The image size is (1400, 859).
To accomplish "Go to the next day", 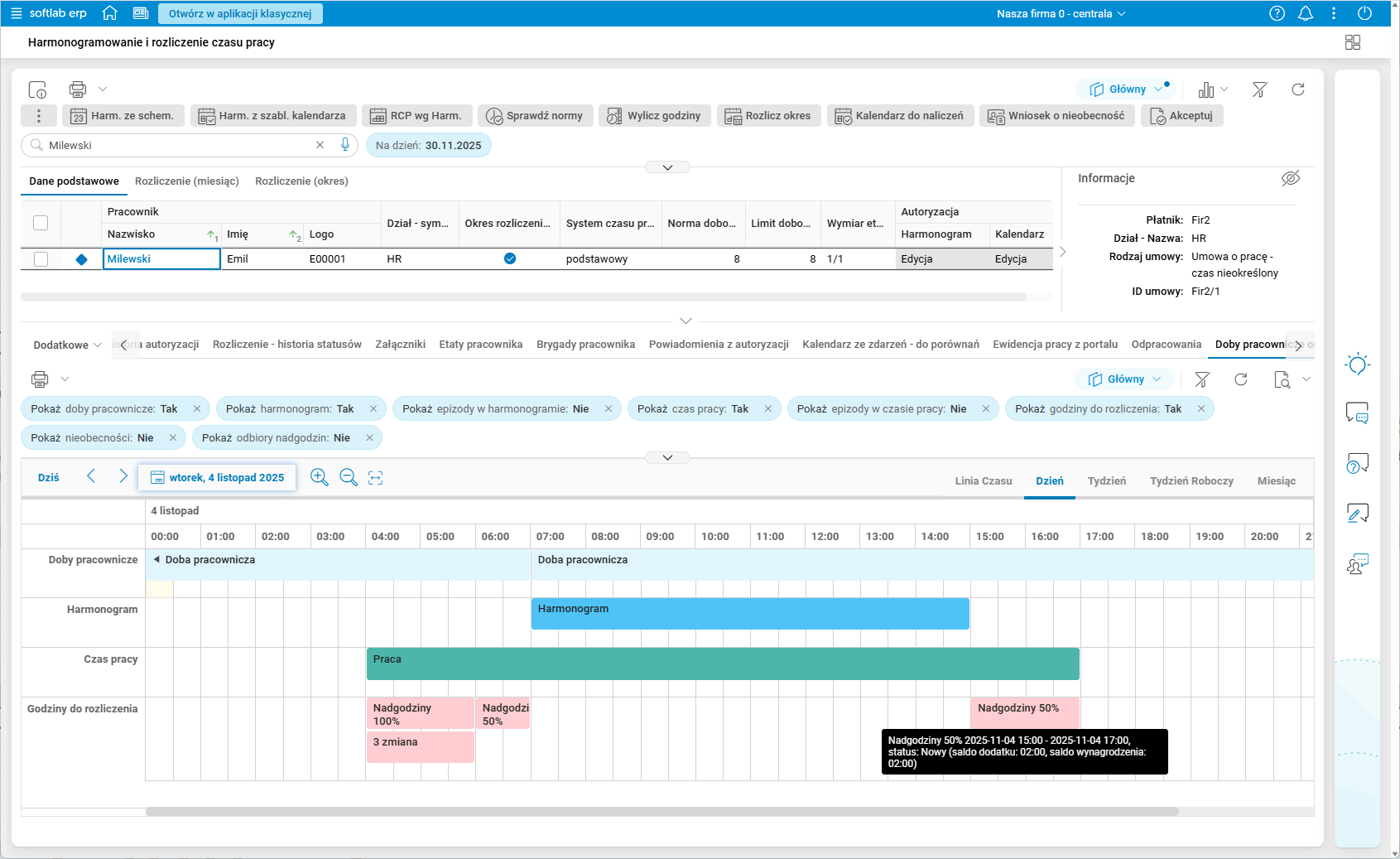I will [123, 476].
